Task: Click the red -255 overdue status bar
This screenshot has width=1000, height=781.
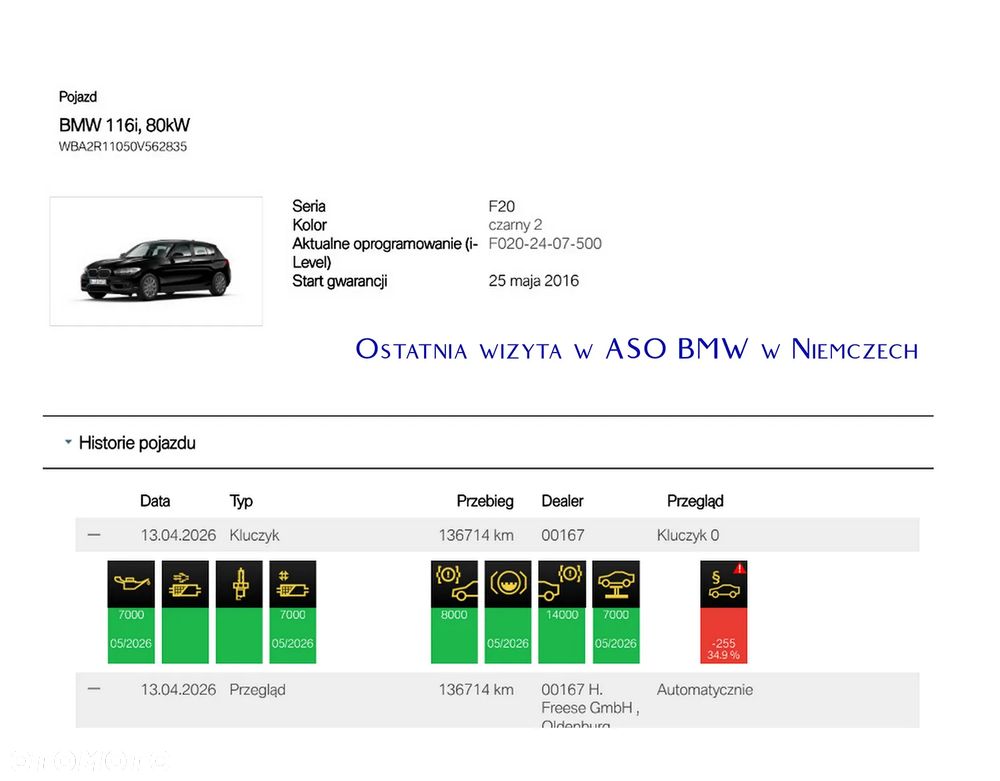Action: 724,636
